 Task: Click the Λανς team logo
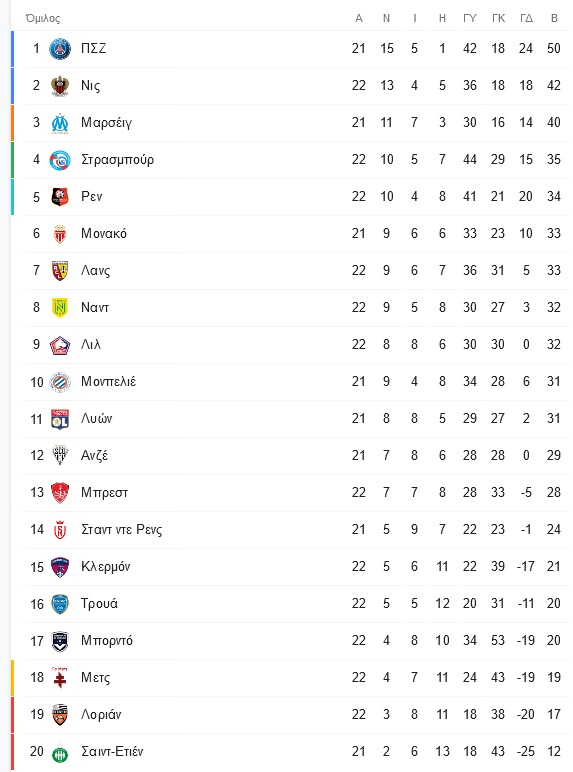pyautogui.click(x=60, y=271)
